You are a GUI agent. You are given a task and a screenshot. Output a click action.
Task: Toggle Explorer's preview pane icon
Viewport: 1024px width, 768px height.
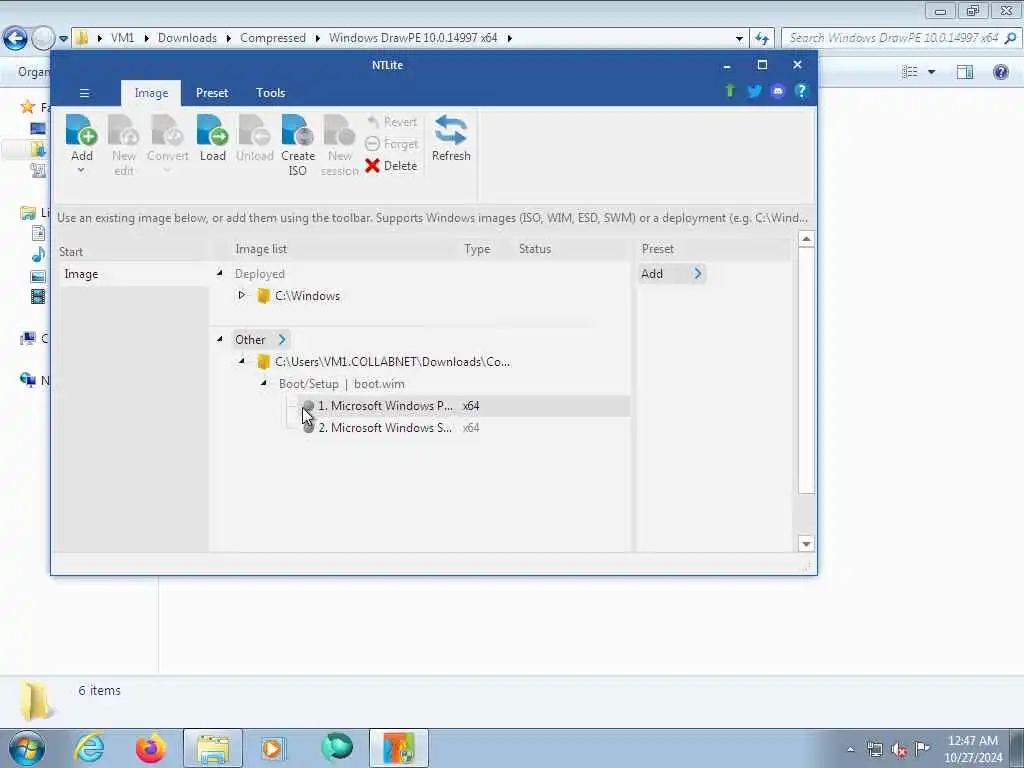(965, 72)
